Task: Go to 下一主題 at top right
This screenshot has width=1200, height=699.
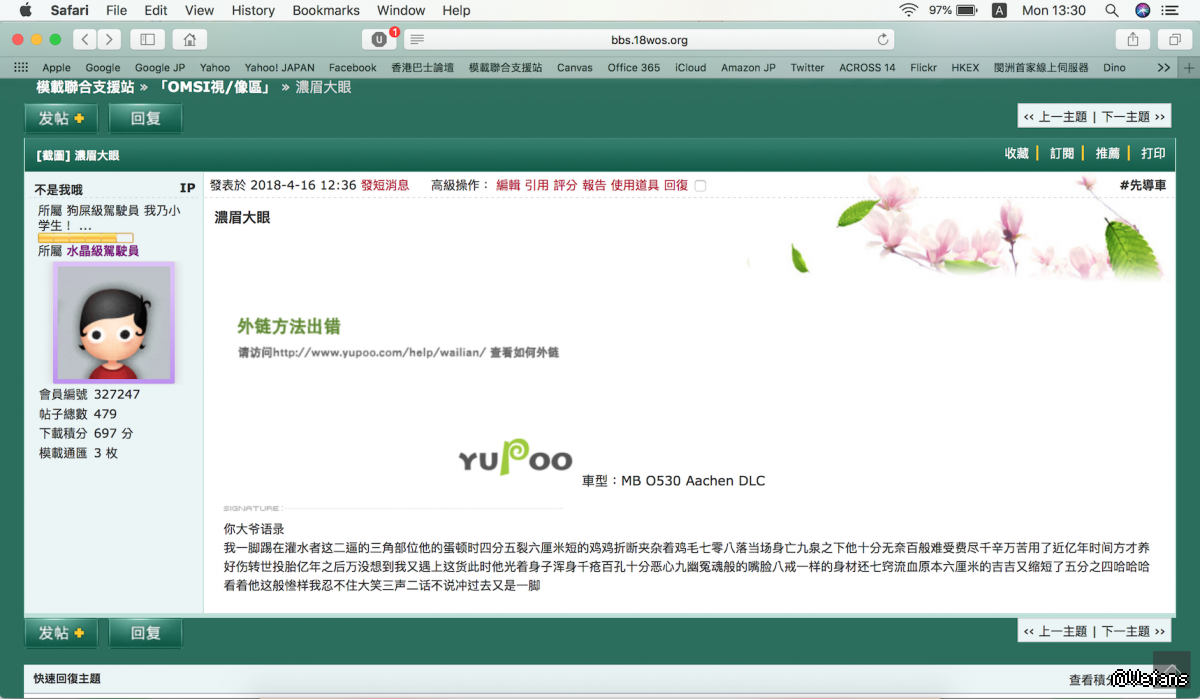Action: click(1133, 117)
